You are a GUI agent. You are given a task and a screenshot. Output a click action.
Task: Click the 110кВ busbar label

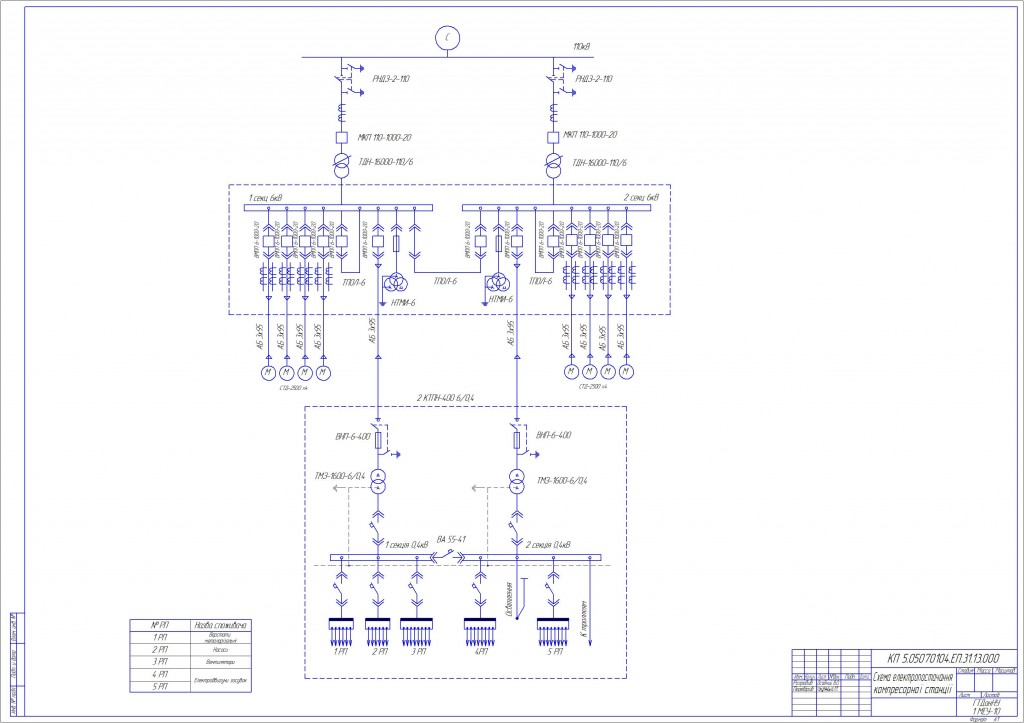point(582,47)
